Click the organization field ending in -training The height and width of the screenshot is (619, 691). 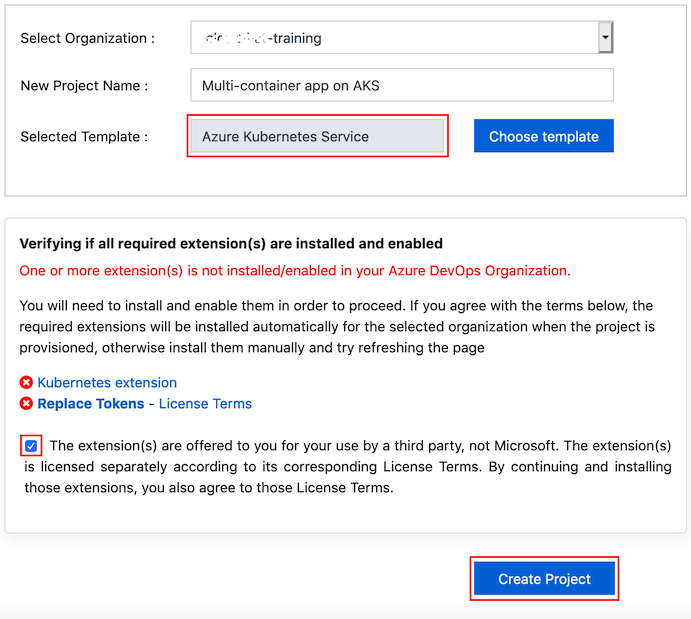[401, 37]
